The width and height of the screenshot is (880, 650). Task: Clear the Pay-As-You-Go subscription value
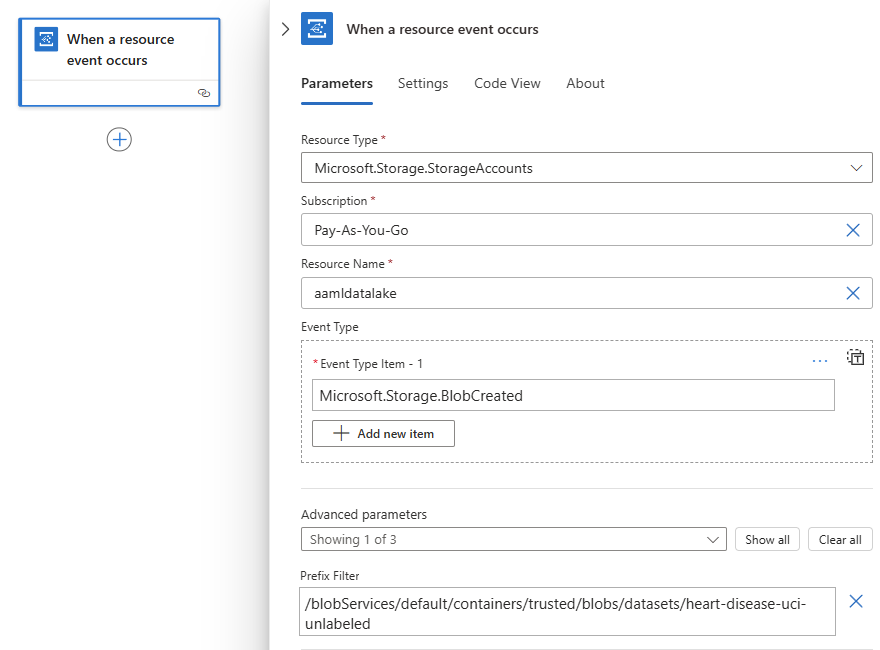coord(853,230)
